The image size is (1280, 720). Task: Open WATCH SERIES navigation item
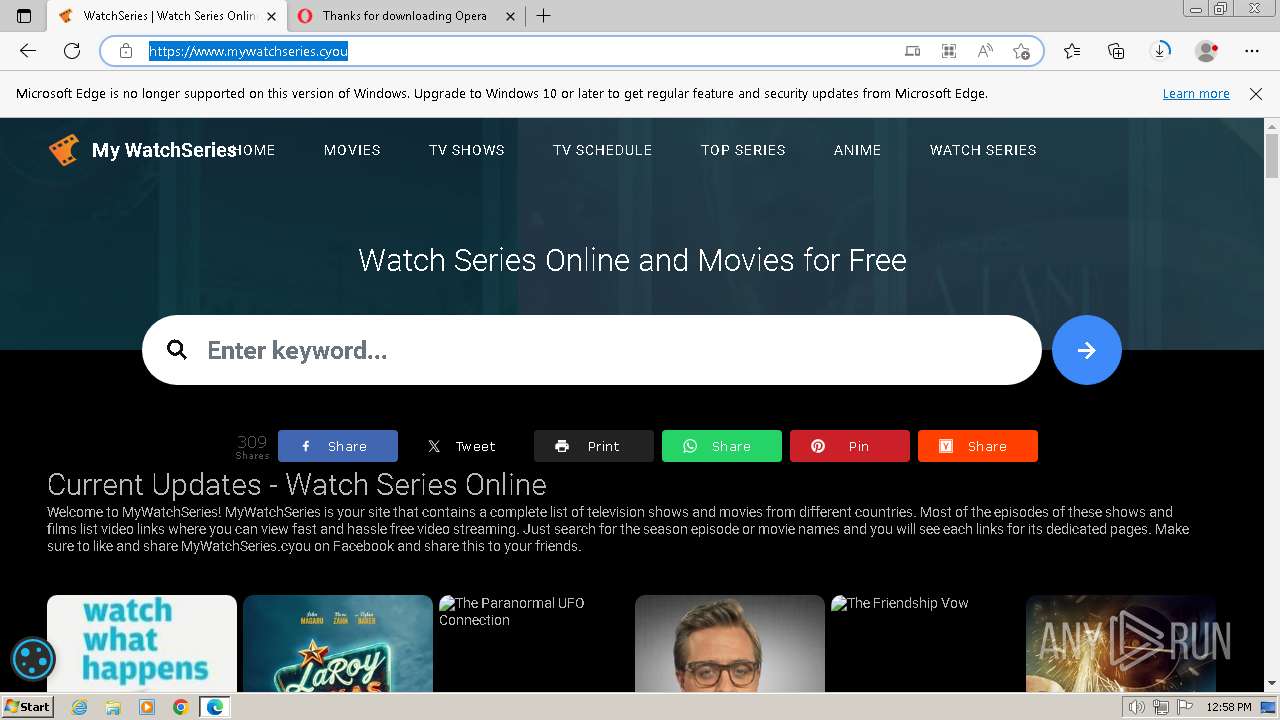[x=983, y=150]
